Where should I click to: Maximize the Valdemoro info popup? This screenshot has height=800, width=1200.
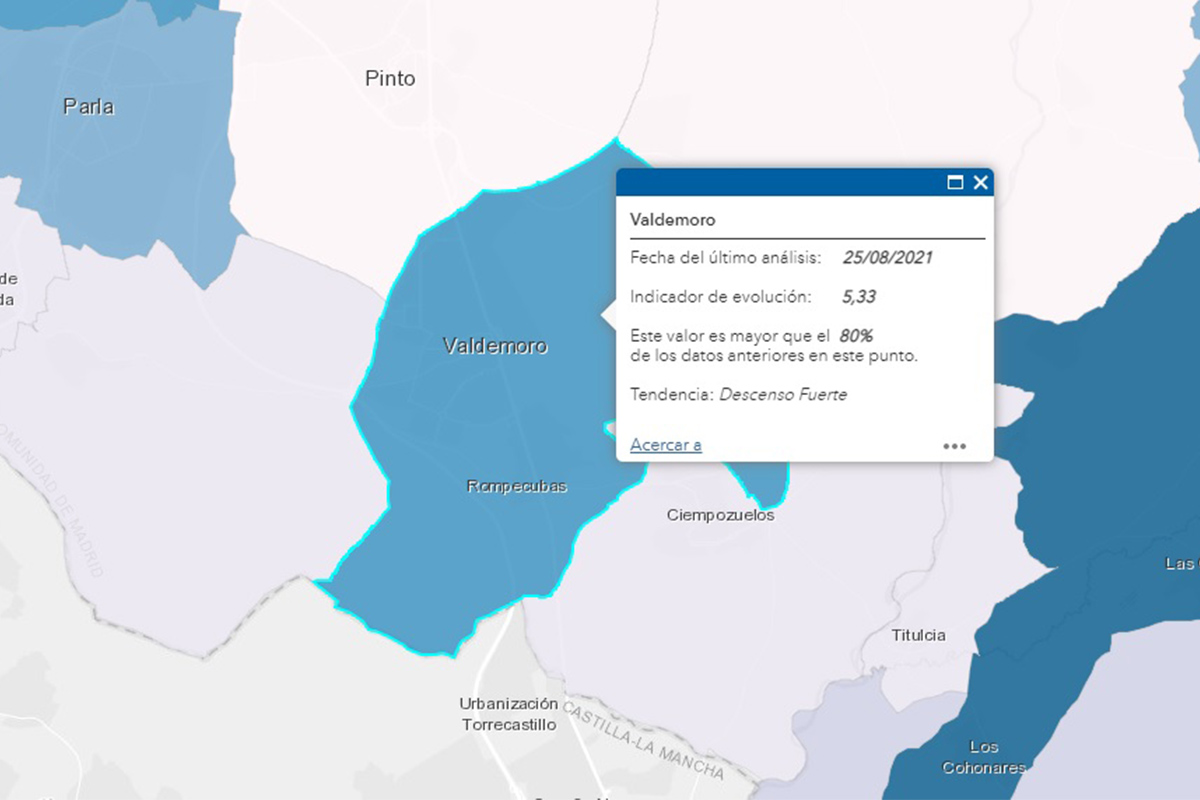pos(955,182)
